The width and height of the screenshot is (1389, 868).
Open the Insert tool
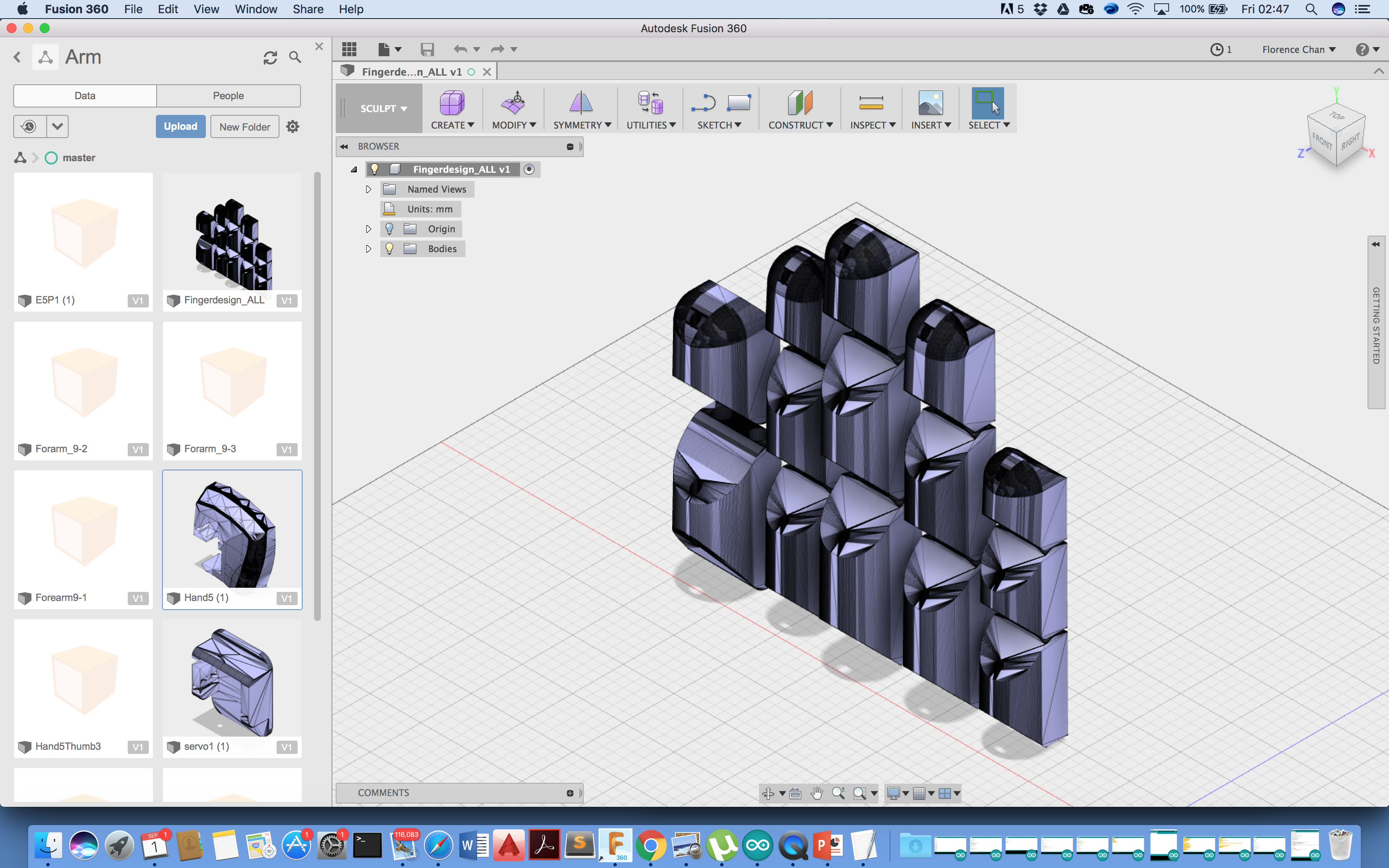[x=930, y=109]
